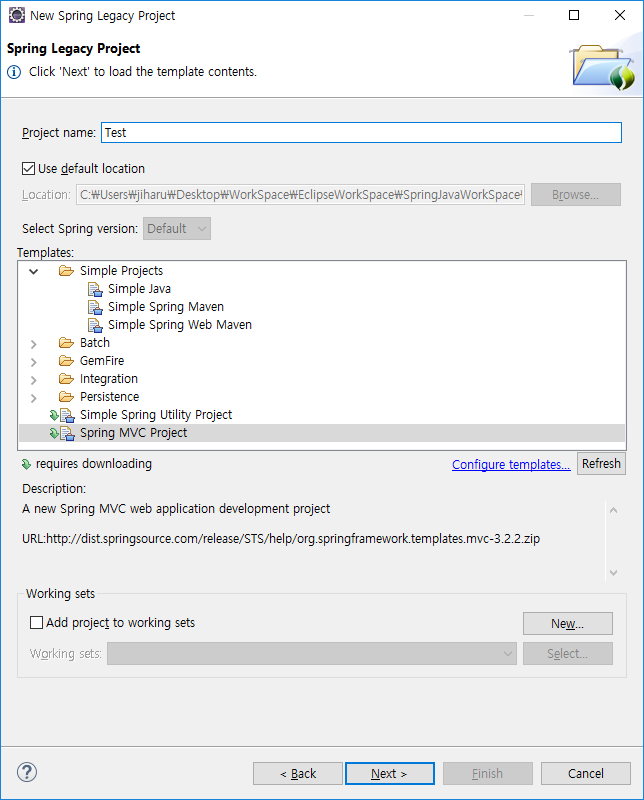Image resolution: width=644 pixels, height=800 pixels.
Task: Click the Select working sets button
Action: (567, 654)
